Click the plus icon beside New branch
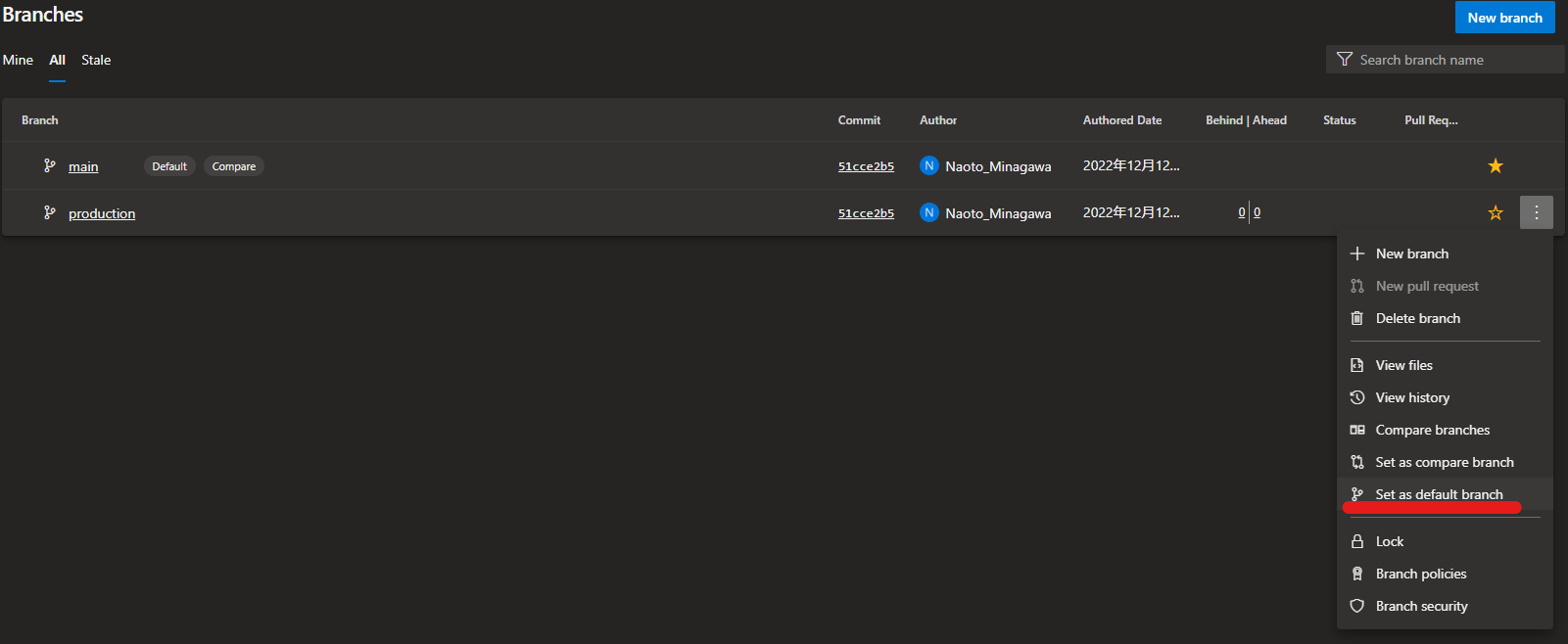Screen dimensions: 1568x644 tap(1357, 253)
